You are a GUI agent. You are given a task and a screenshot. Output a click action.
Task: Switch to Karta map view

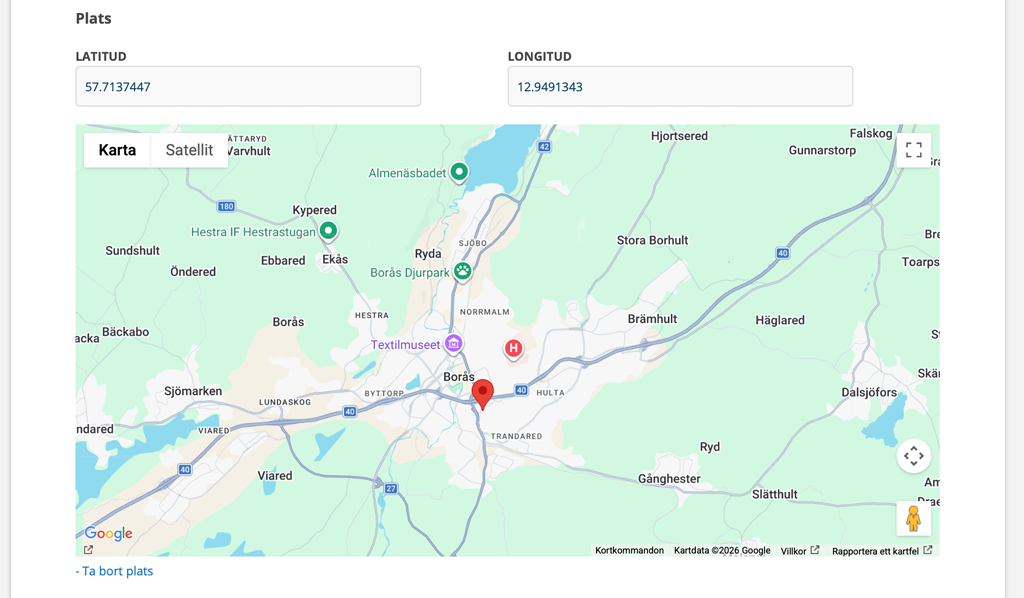click(x=117, y=150)
